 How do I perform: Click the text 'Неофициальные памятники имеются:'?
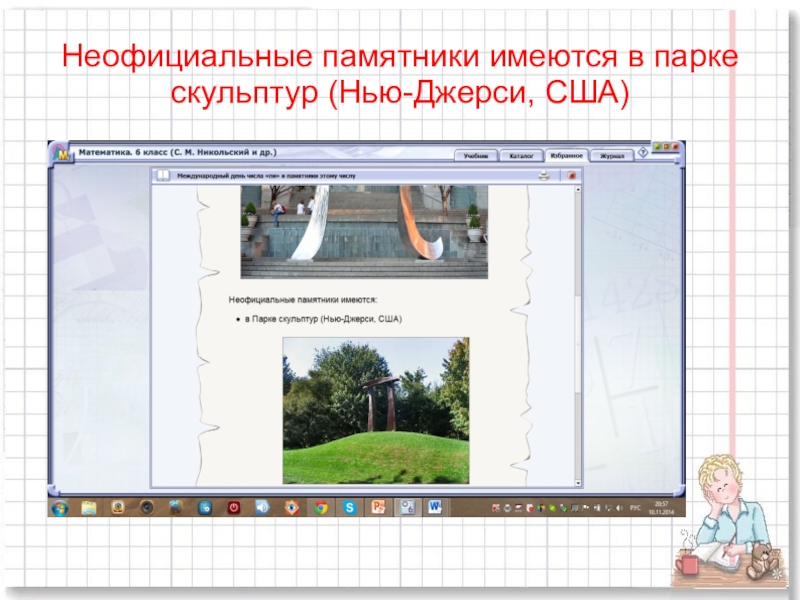pyautogui.click(x=303, y=300)
